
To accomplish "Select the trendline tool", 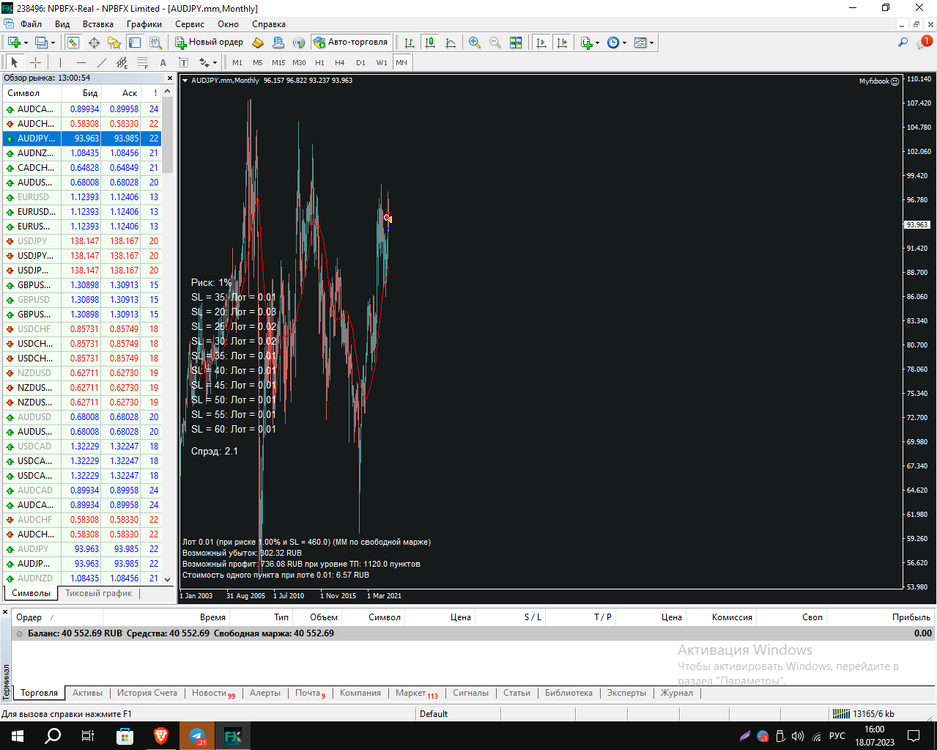I will pos(102,62).
